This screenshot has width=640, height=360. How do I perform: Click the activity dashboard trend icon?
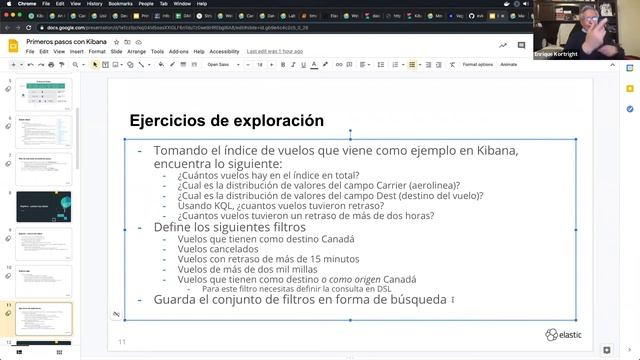click(x=503, y=45)
